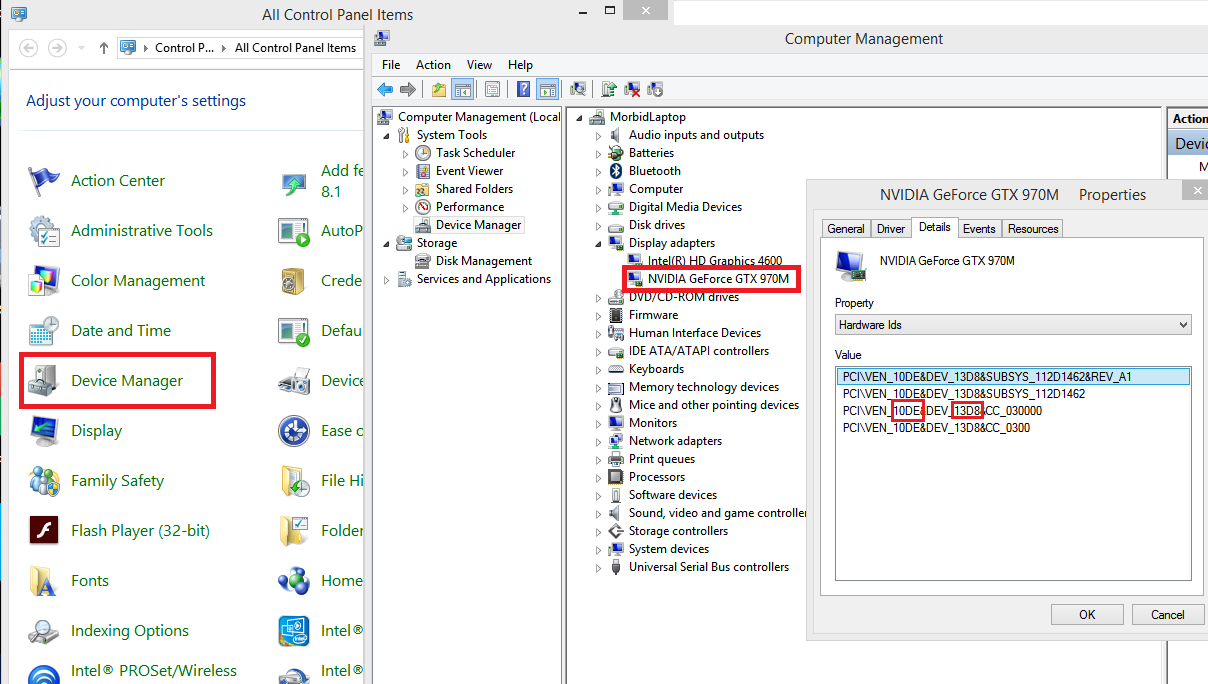Click the blue Help question mark icon

(523, 89)
